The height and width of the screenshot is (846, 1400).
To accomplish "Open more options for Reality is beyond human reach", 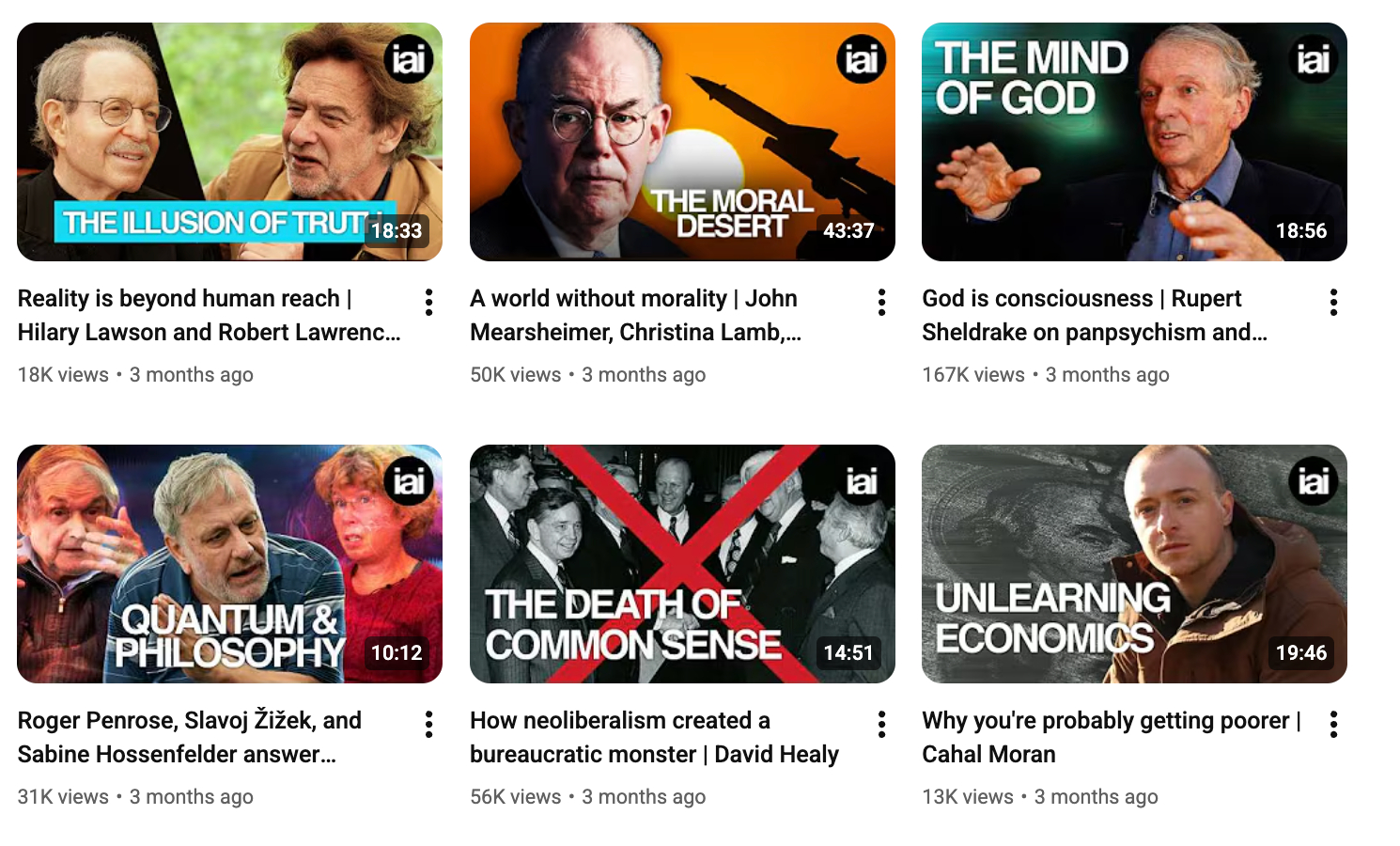I will coord(428,303).
